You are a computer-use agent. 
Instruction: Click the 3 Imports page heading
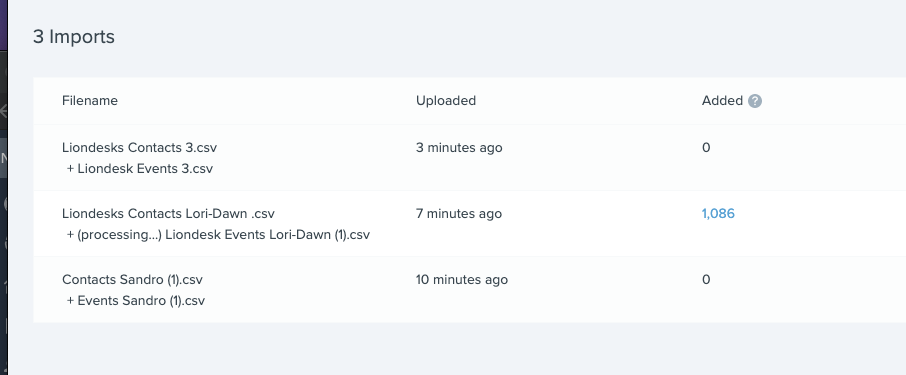(74, 36)
